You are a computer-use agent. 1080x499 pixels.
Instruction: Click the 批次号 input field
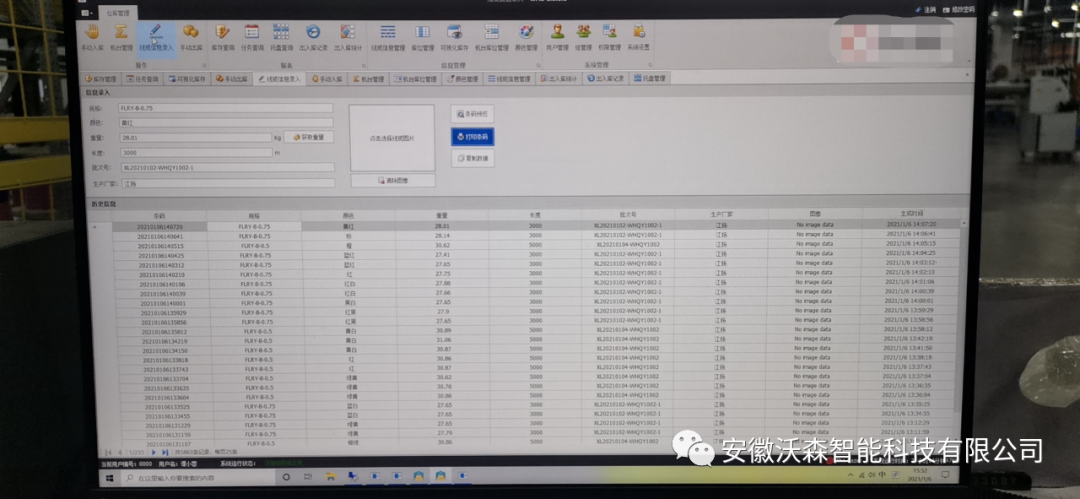click(x=227, y=168)
